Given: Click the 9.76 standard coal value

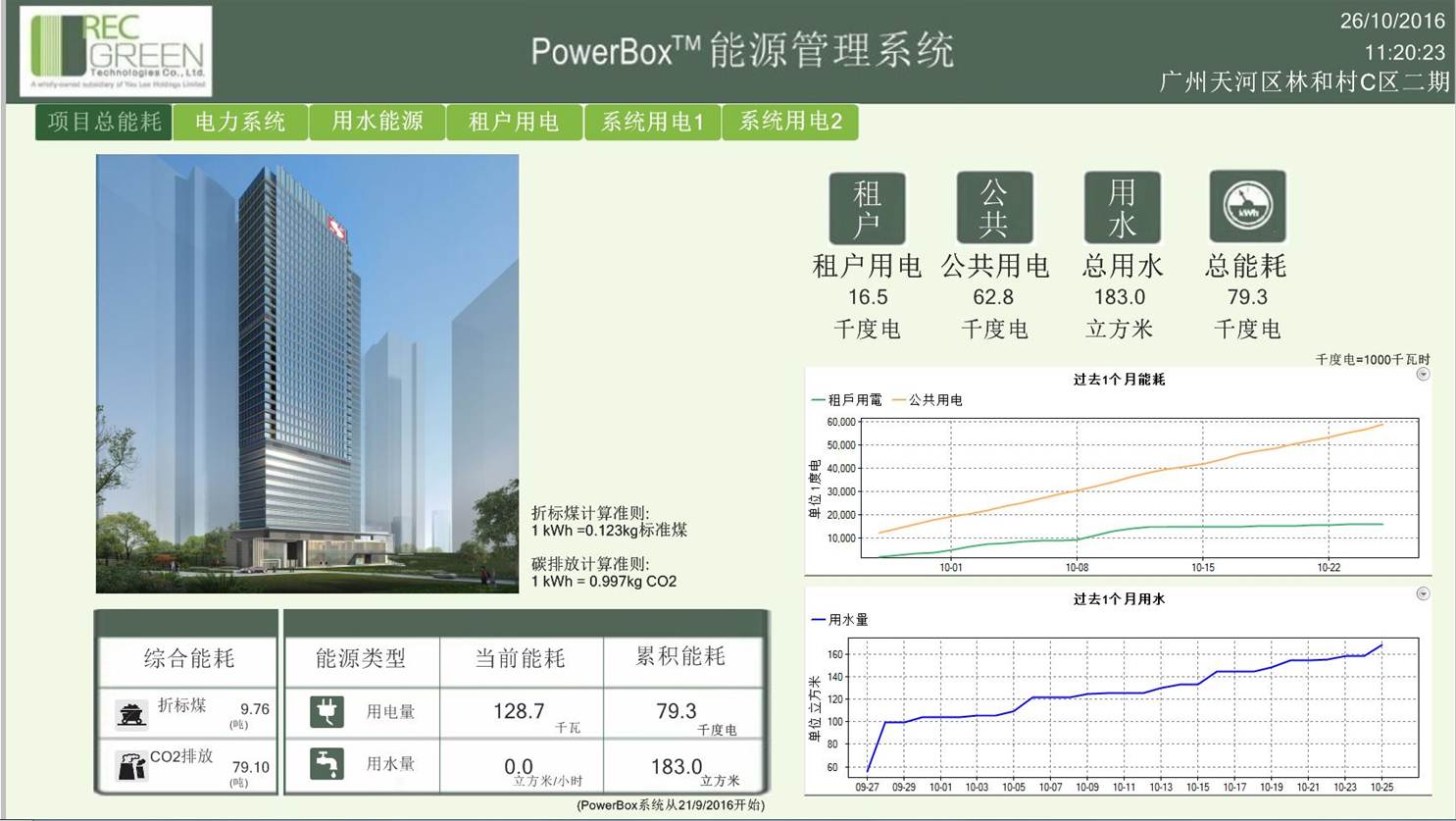Looking at the screenshot, I should click(255, 709).
